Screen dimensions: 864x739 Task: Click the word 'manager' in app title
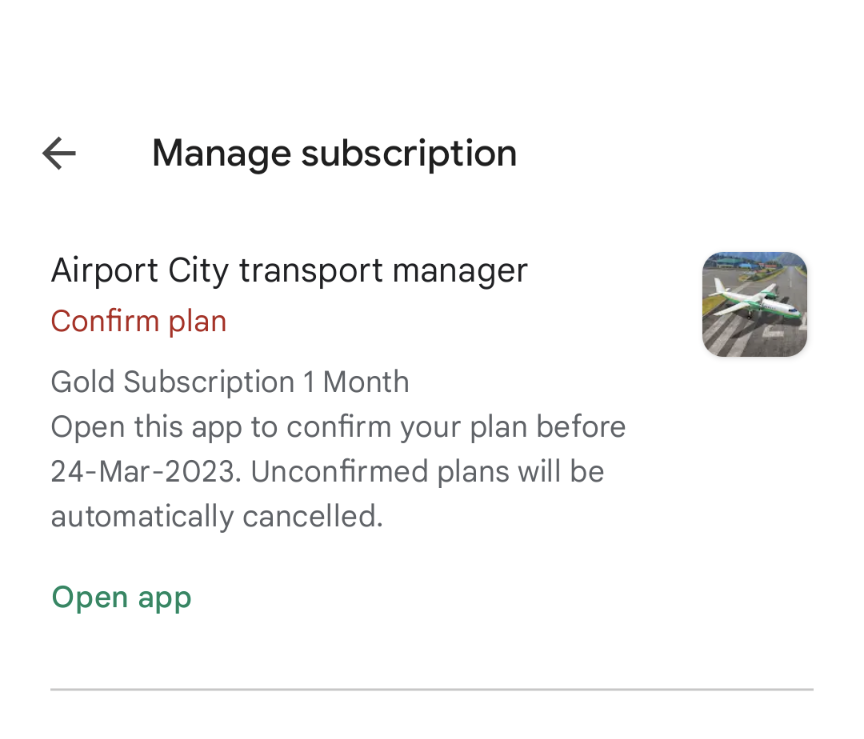460,272
